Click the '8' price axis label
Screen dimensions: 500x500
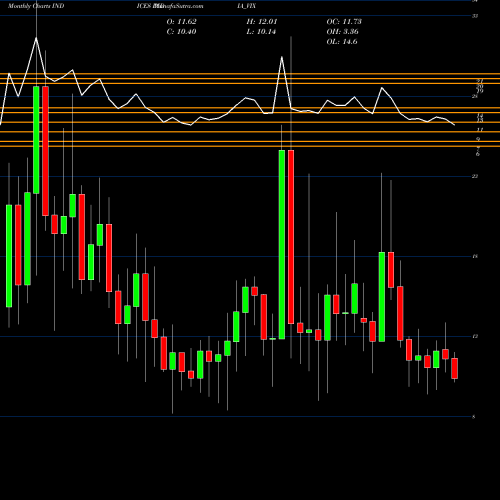tap(474, 417)
